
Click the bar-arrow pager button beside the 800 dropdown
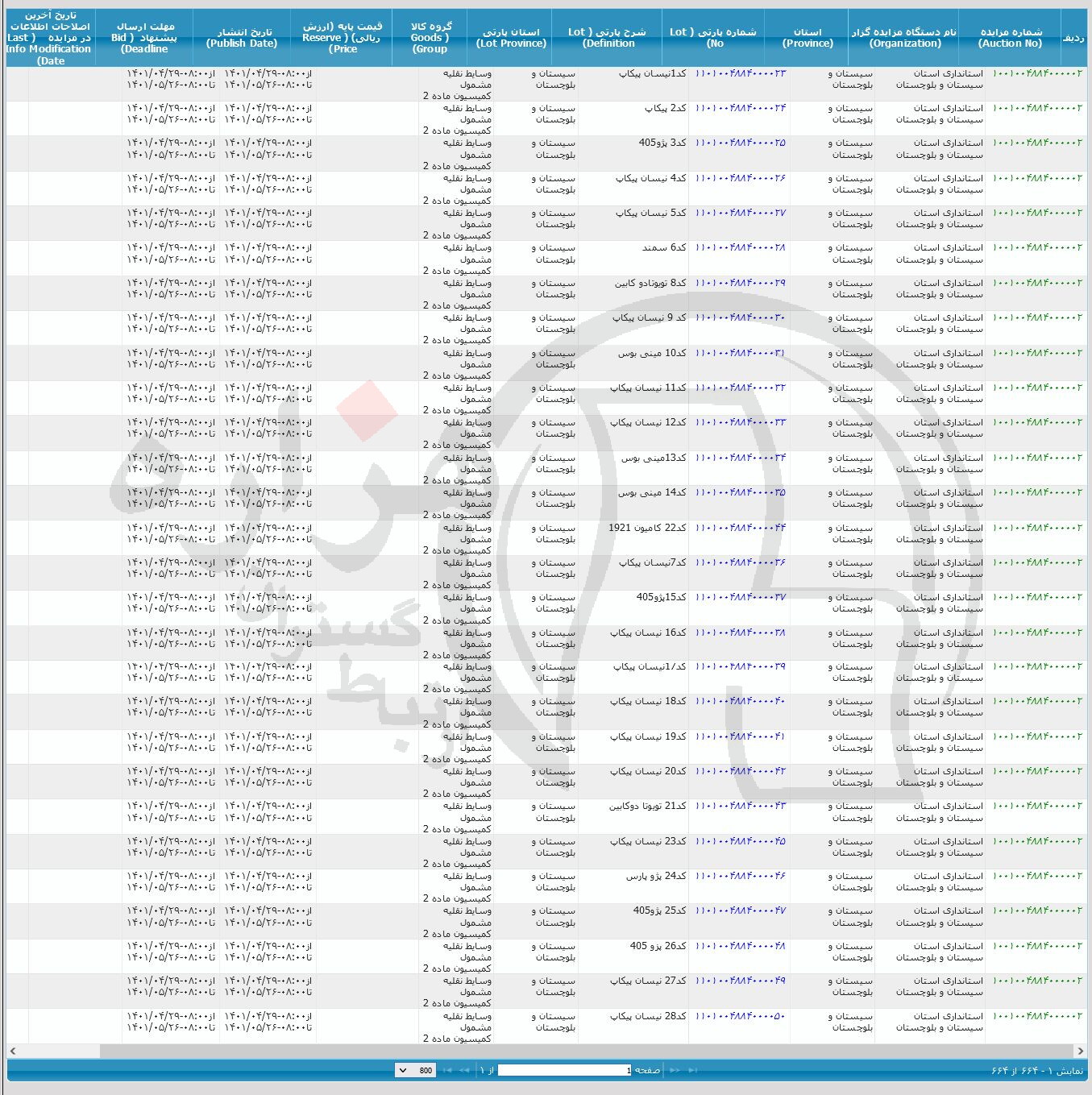tap(446, 1070)
